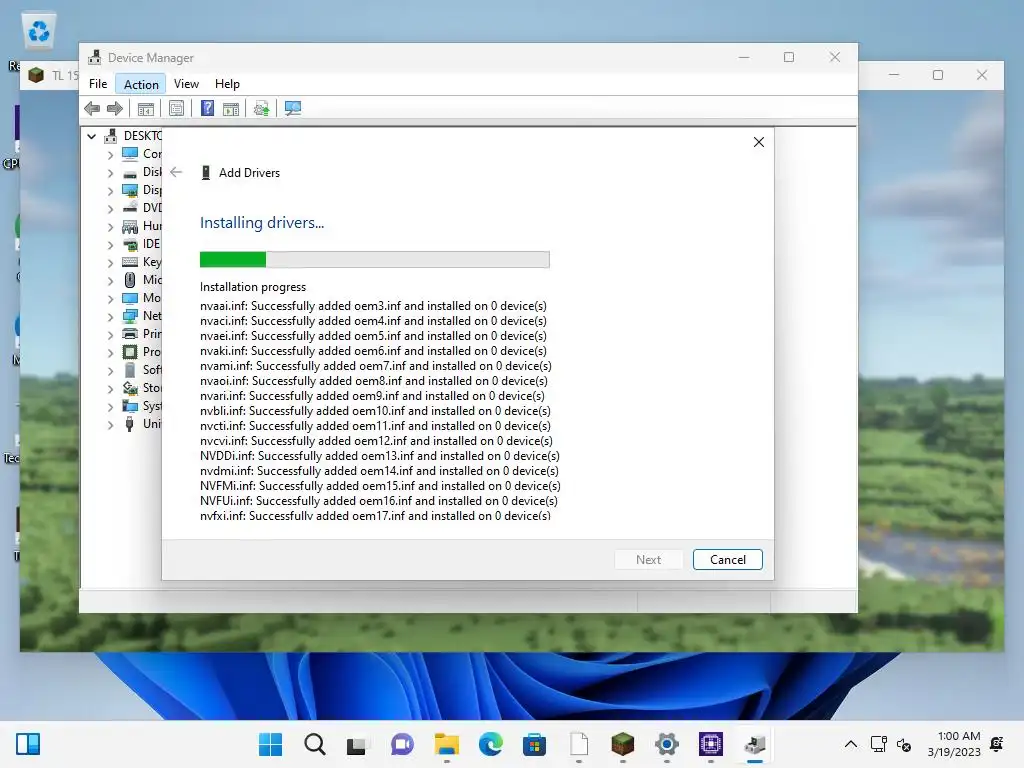
Task: Expand the Disk drives tree node
Action: pyautogui.click(x=110, y=172)
